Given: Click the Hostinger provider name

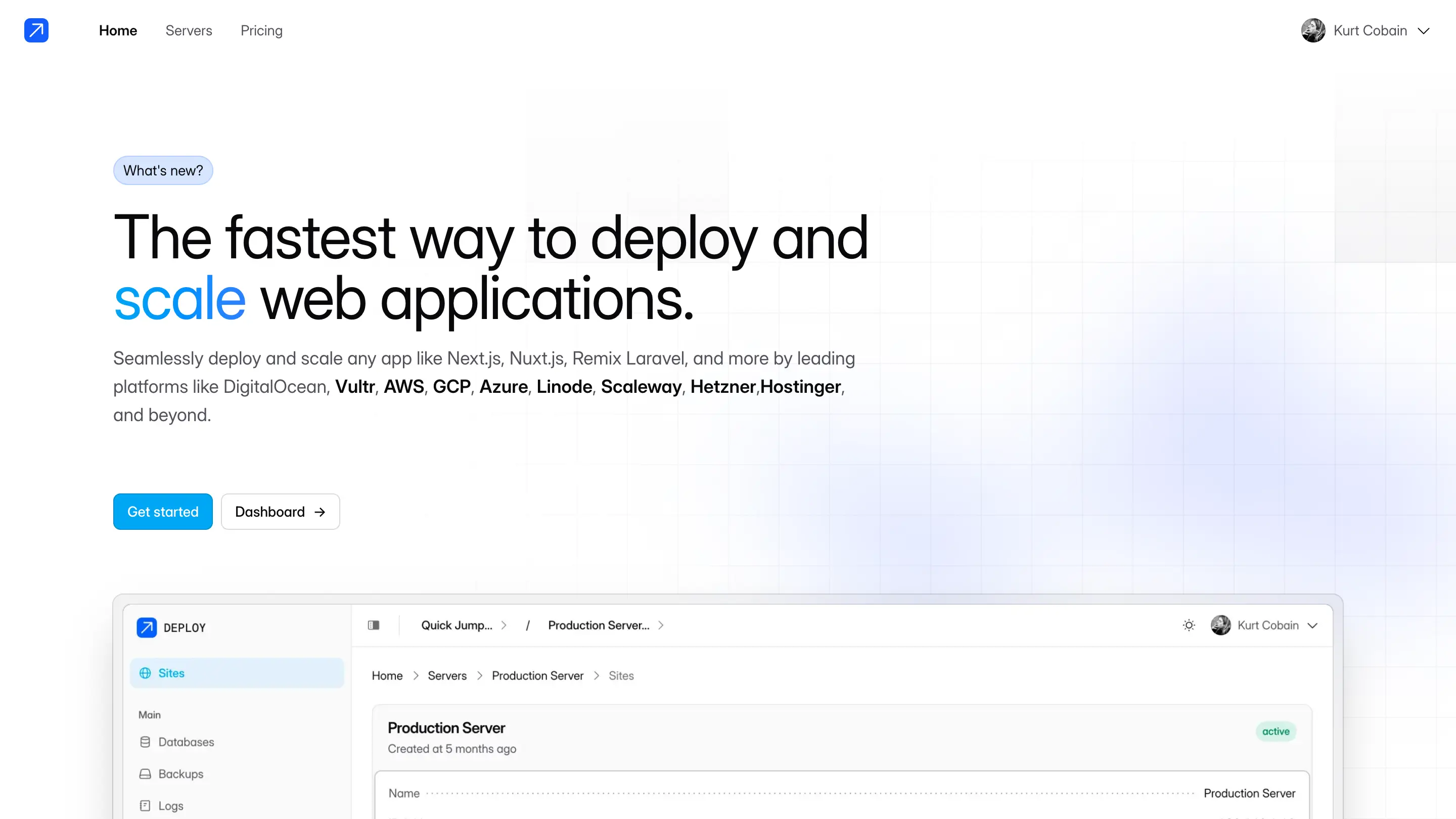Looking at the screenshot, I should (x=800, y=387).
